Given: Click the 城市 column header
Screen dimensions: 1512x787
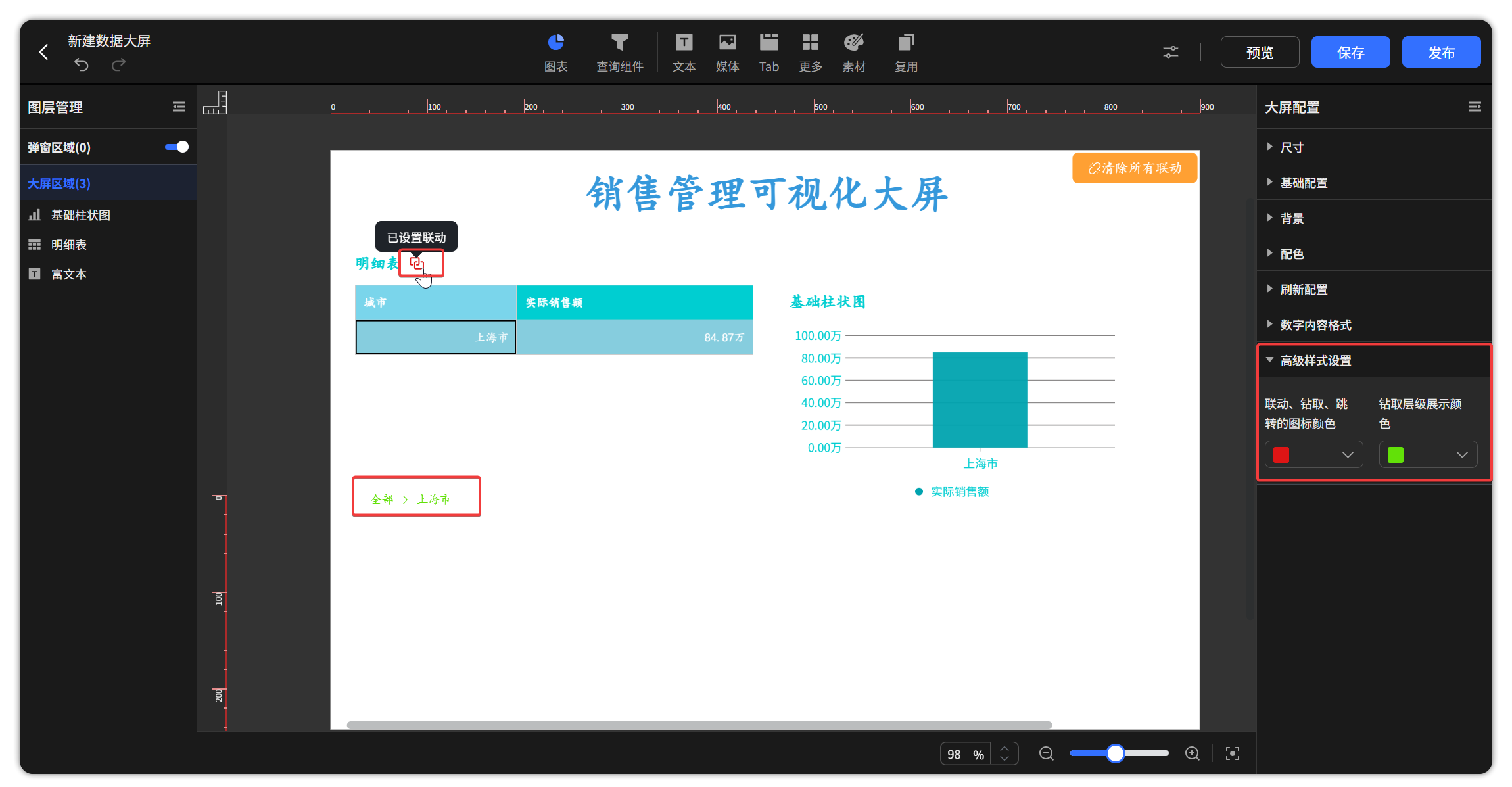Looking at the screenshot, I should pyautogui.click(x=436, y=302).
